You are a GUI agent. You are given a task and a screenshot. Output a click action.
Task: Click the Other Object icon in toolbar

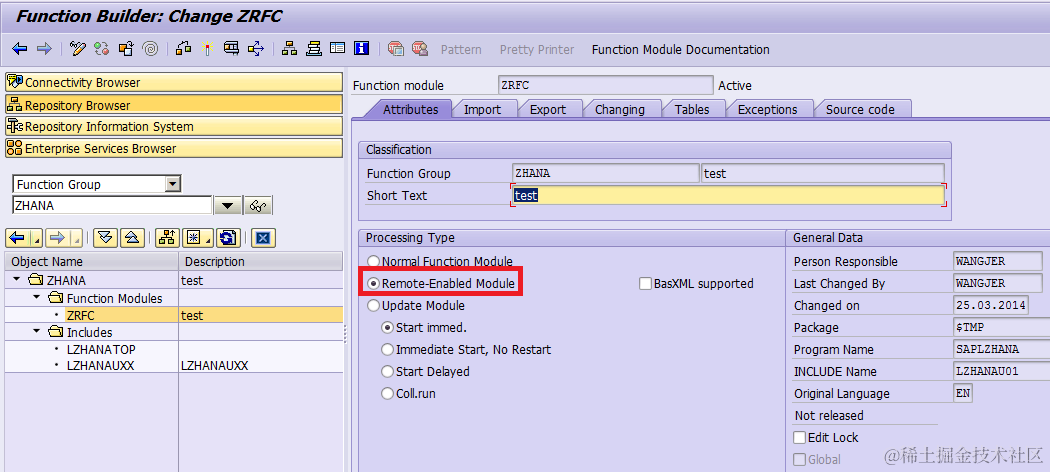click(126, 49)
